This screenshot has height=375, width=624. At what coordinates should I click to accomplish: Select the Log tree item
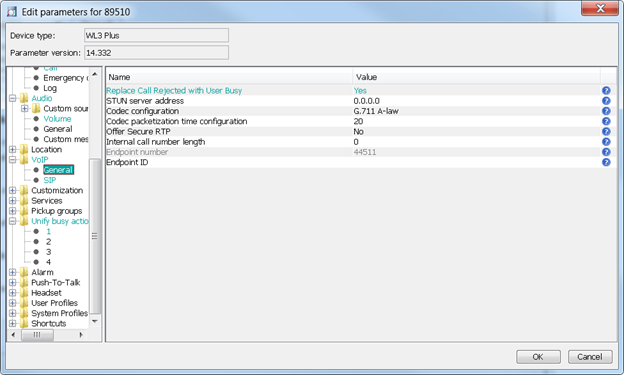pos(50,88)
